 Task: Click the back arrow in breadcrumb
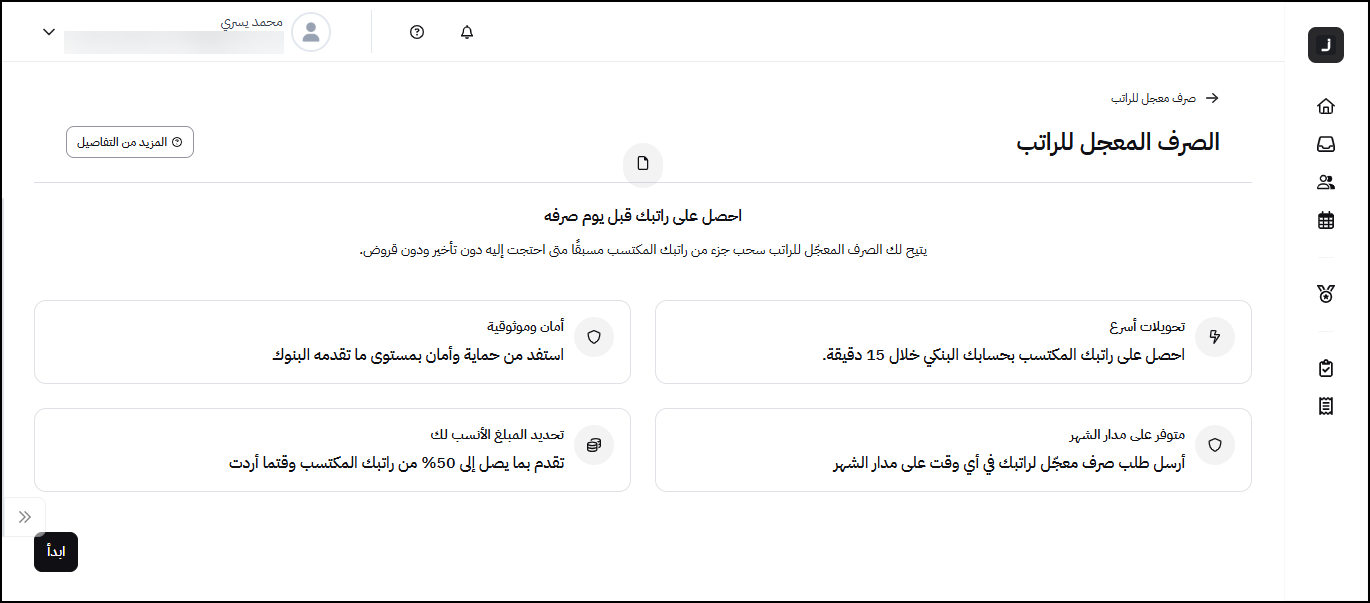coord(1212,98)
